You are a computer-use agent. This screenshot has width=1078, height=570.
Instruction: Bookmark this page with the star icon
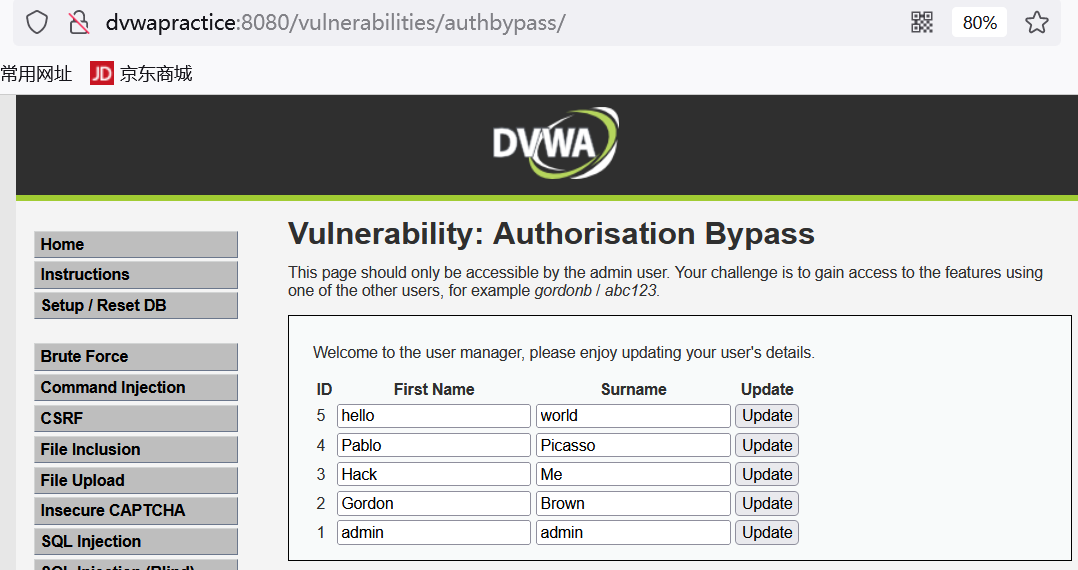[1037, 22]
